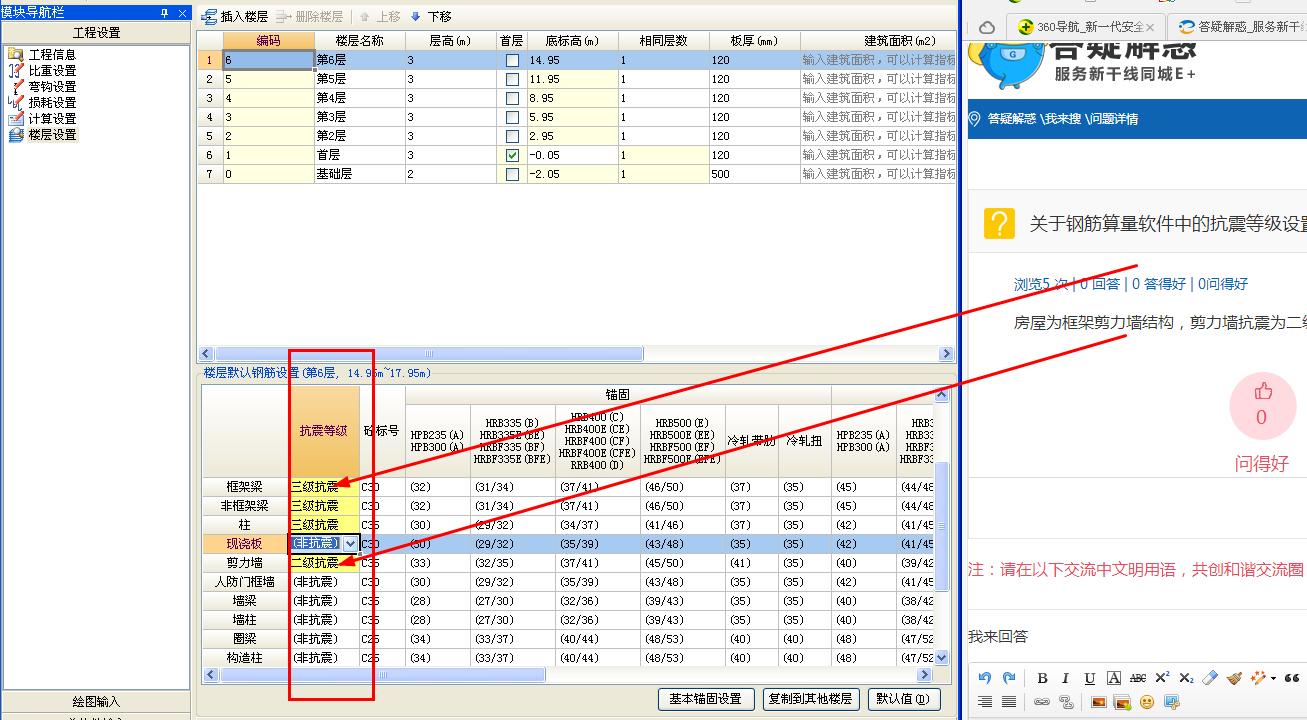This screenshot has height=720, width=1307.
Task: Toggle strikethrough ABC icon
Action: (x=1138, y=678)
